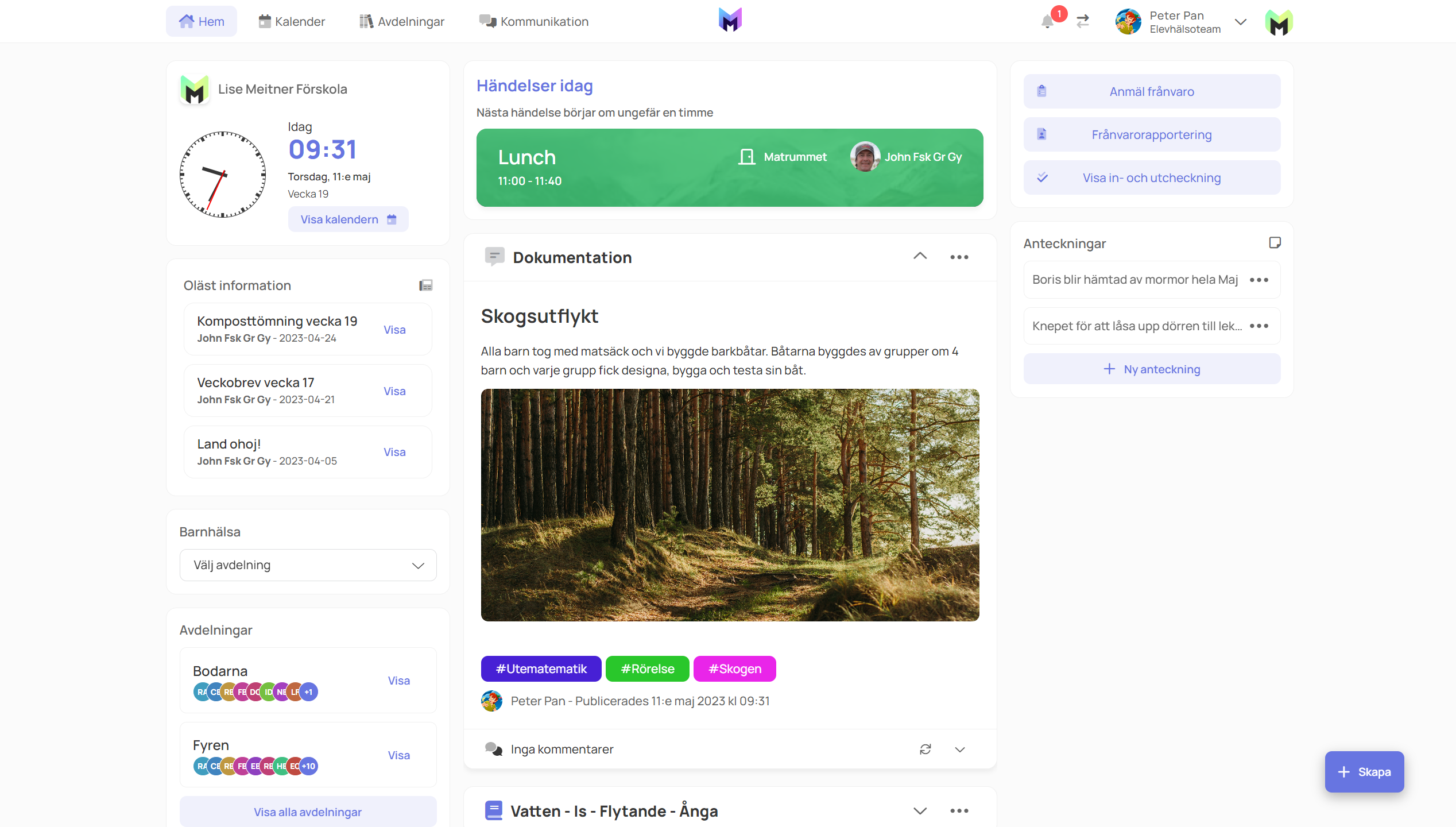Open the forest photo in Skogsutflykt
The image size is (1456, 827).
tap(730, 505)
